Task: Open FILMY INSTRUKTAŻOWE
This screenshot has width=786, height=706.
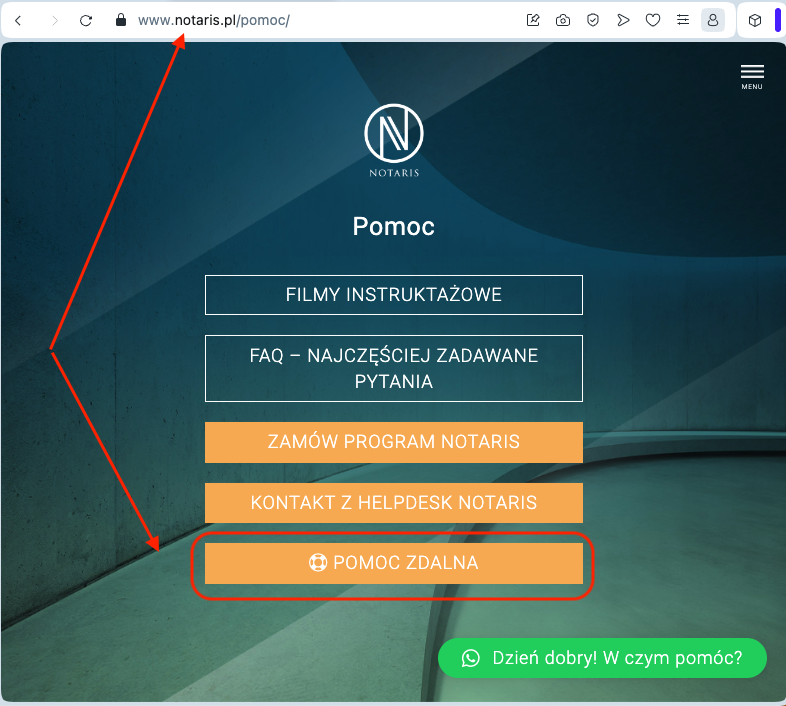Action: (x=394, y=295)
